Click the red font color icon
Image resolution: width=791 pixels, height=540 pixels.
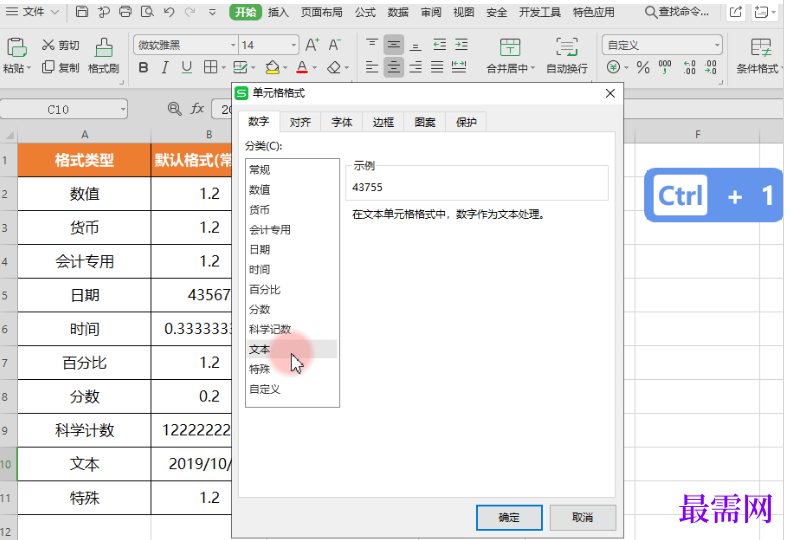pos(302,67)
